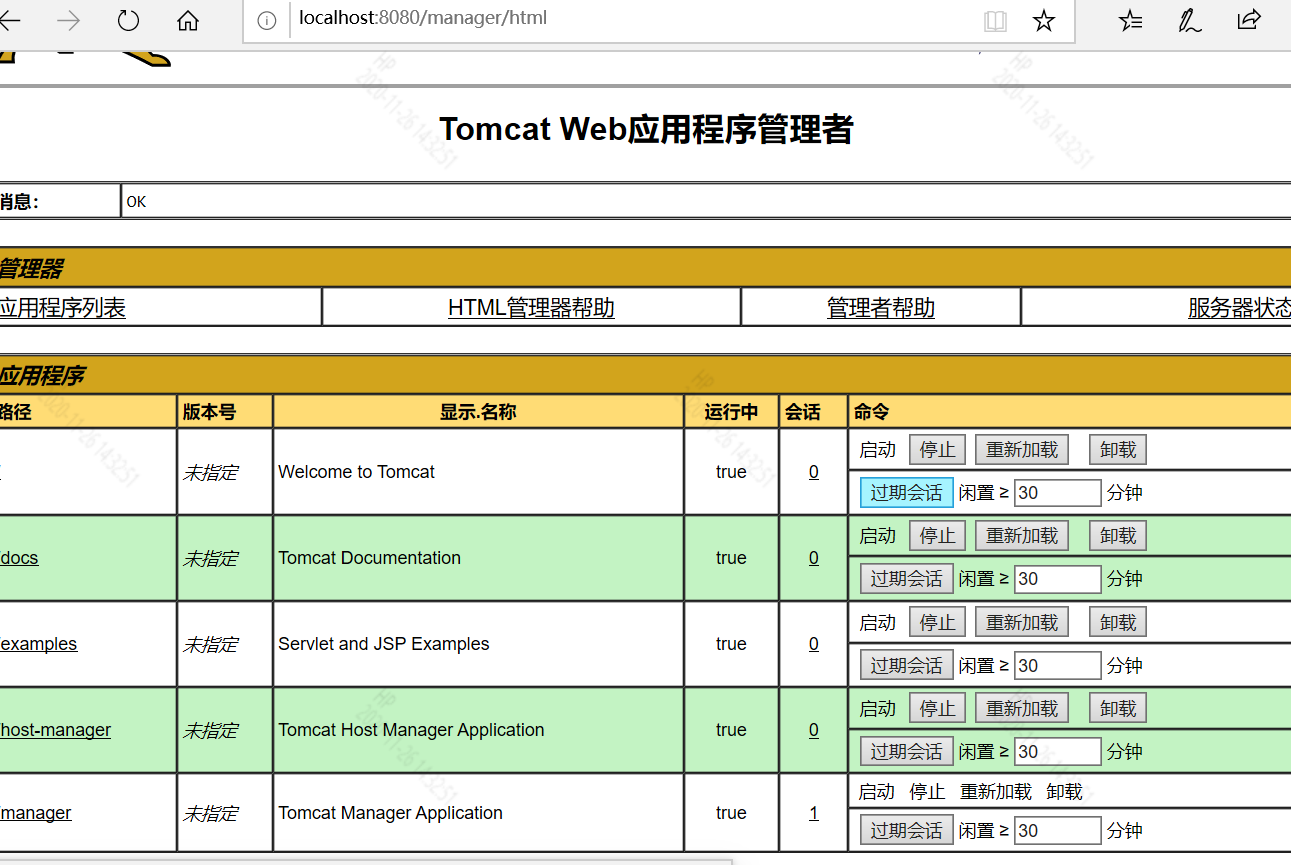Refresh the Tomcat manager page
1291x865 pixels.
click(128, 20)
